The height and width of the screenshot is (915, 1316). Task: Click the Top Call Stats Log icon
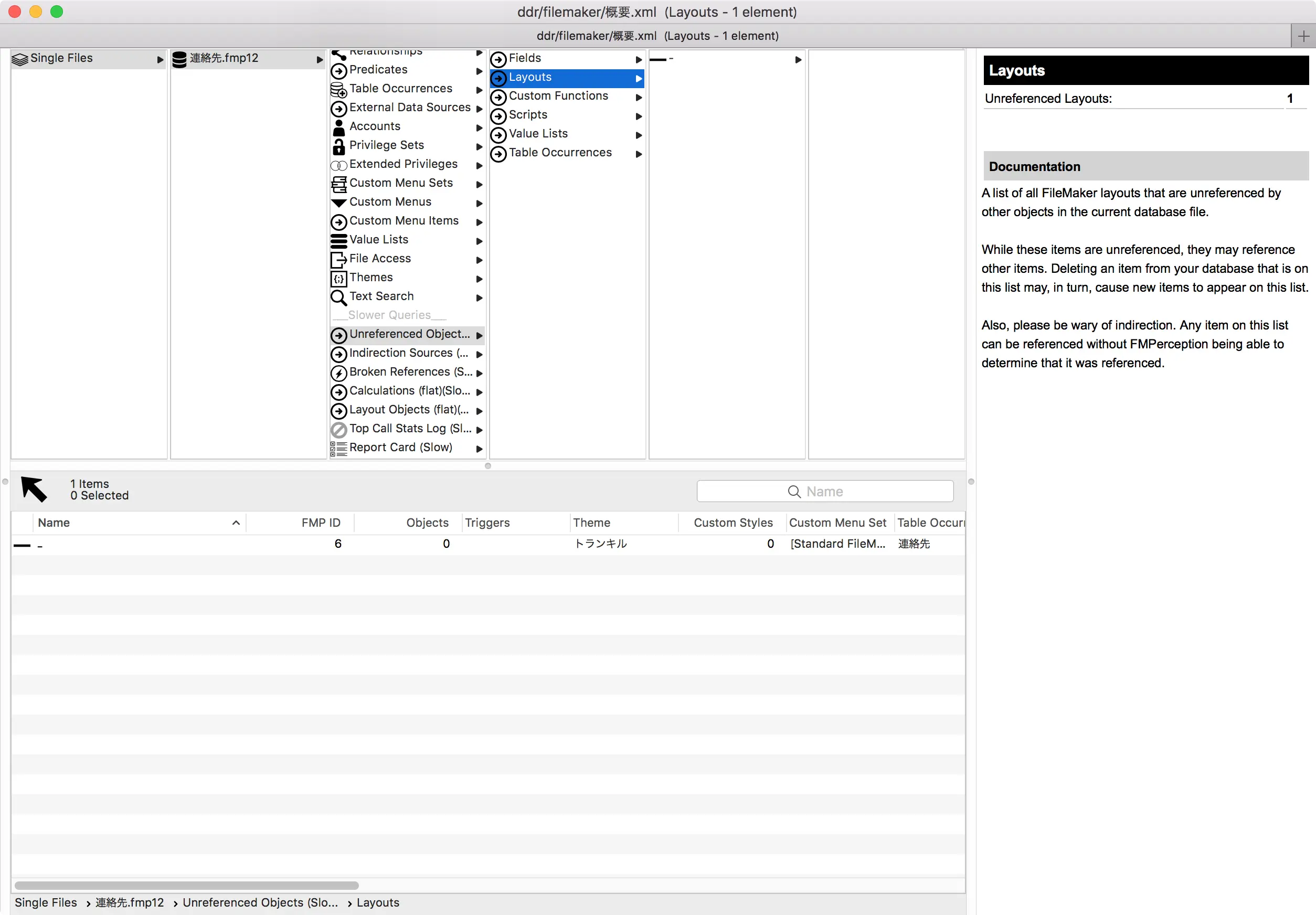339,429
